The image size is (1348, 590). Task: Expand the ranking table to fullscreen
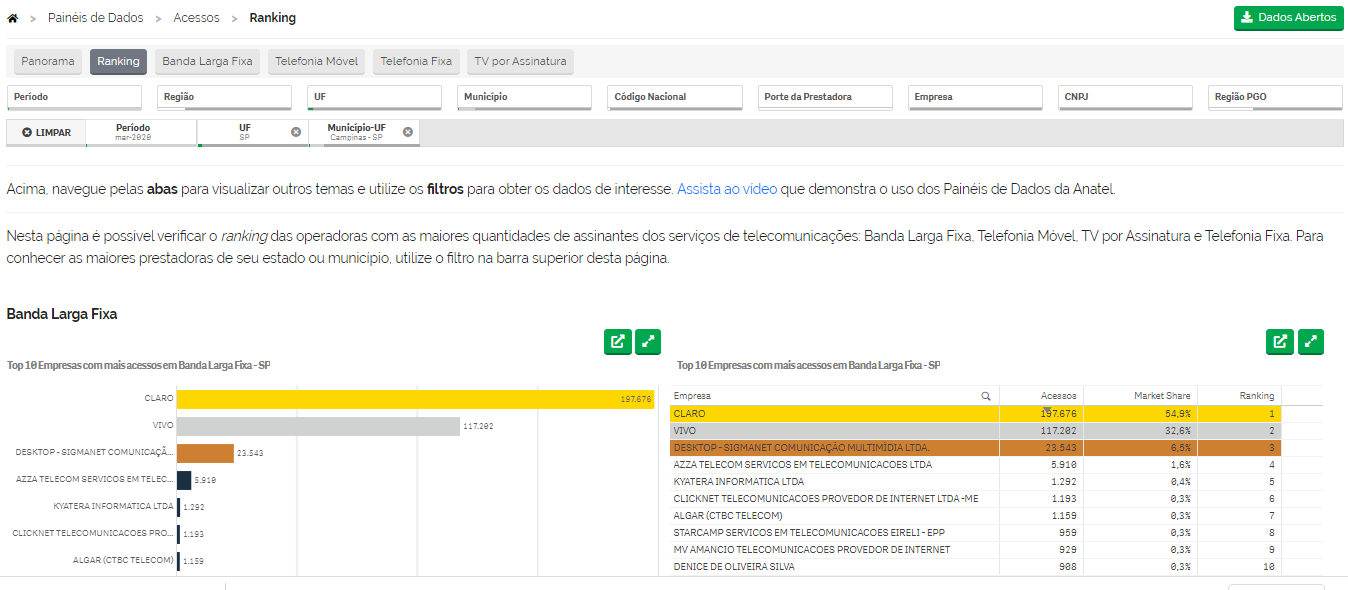point(1311,342)
